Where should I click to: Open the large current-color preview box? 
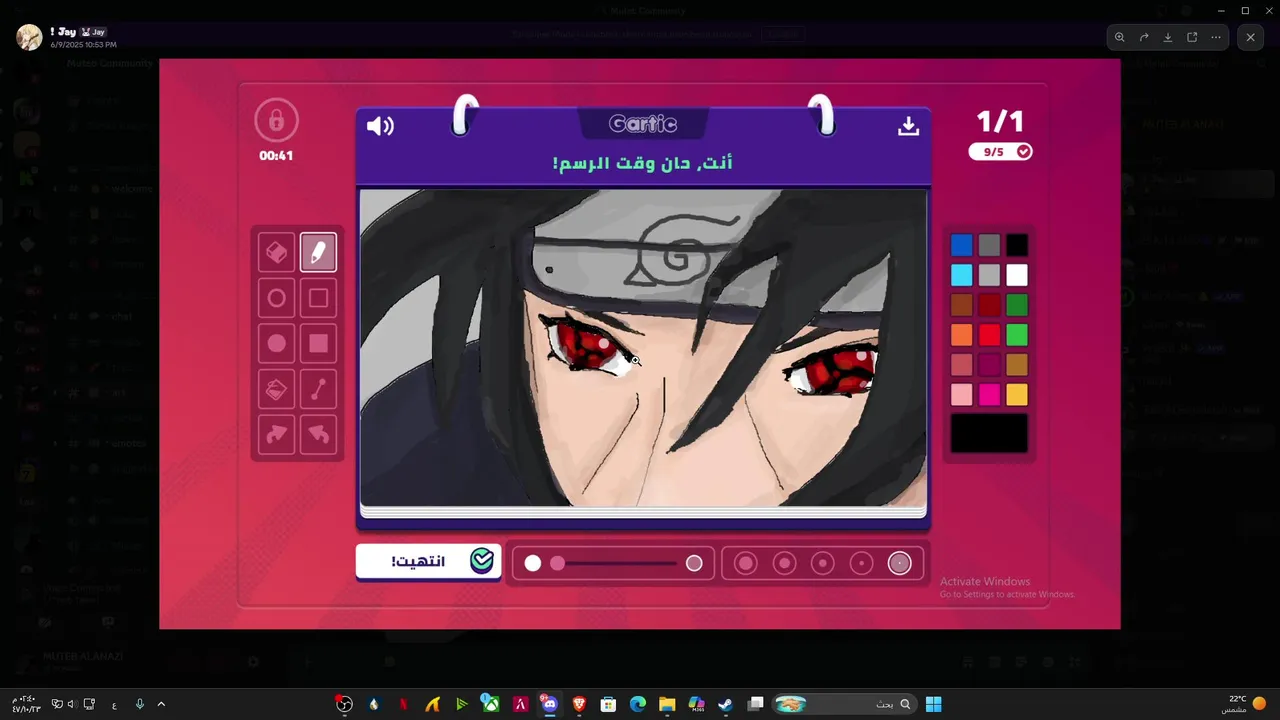tap(989, 433)
